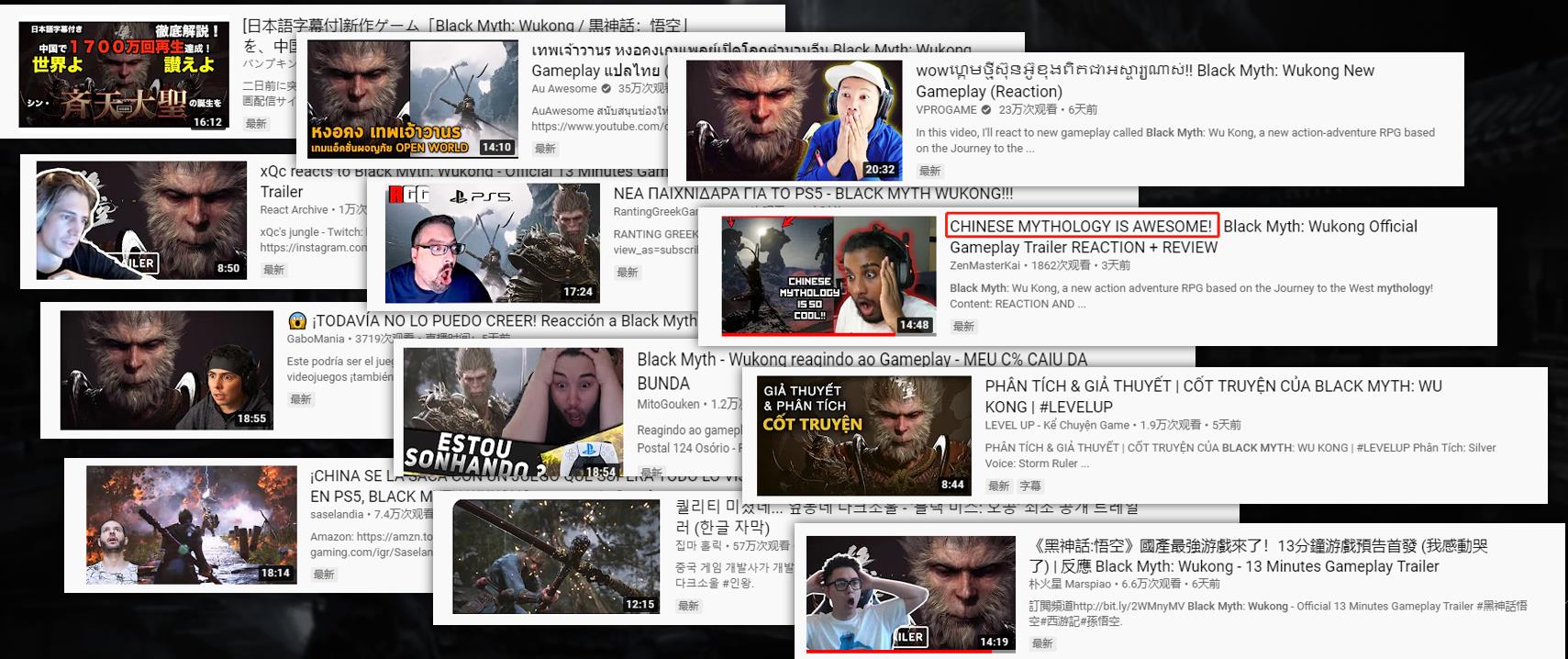1568x659 pixels.
Task: Click the 8:44 duration label on the LEVEL UP thumbnail
Action: click(952, 485)
